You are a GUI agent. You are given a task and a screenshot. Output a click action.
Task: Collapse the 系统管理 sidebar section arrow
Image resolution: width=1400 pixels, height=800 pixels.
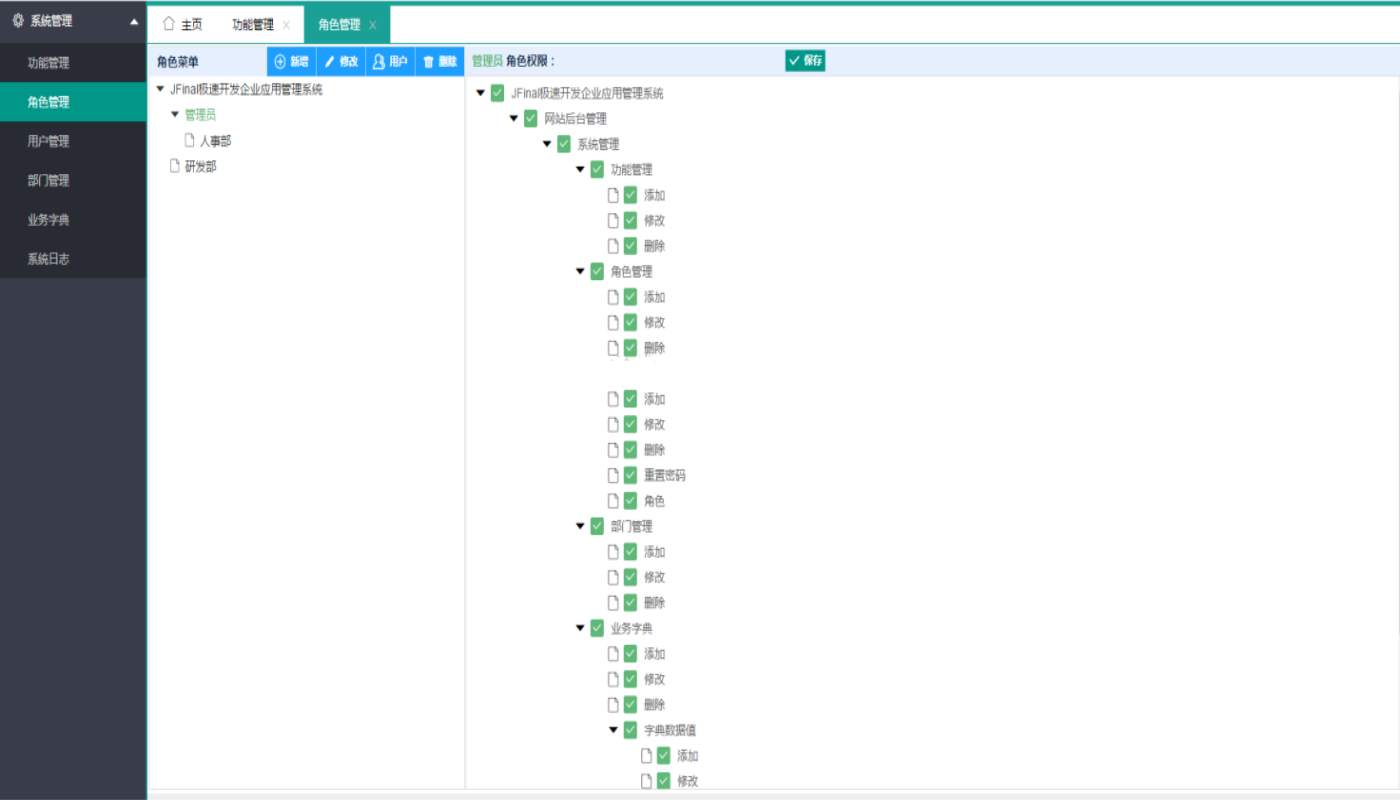point(134,21)
